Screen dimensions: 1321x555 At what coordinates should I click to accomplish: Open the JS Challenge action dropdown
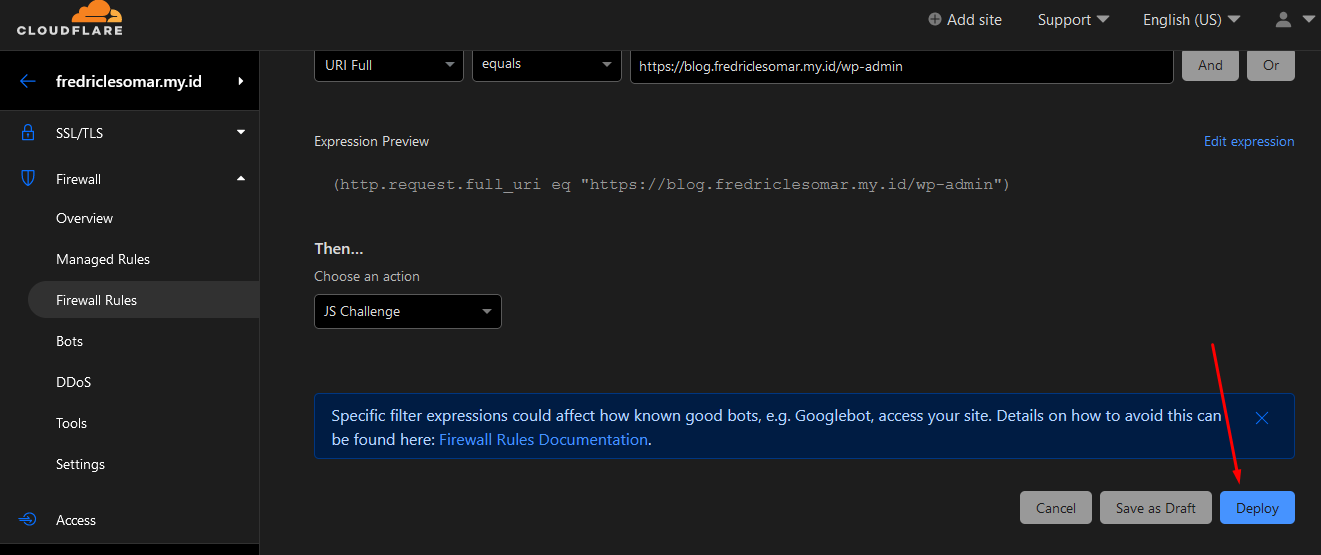(x=407, y=311)
